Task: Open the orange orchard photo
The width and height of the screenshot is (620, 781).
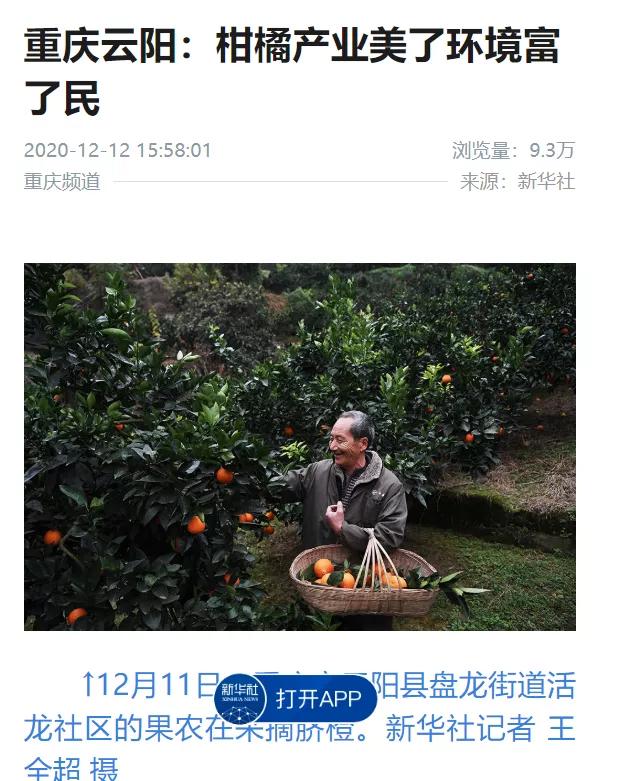Action: coord(300,447)
